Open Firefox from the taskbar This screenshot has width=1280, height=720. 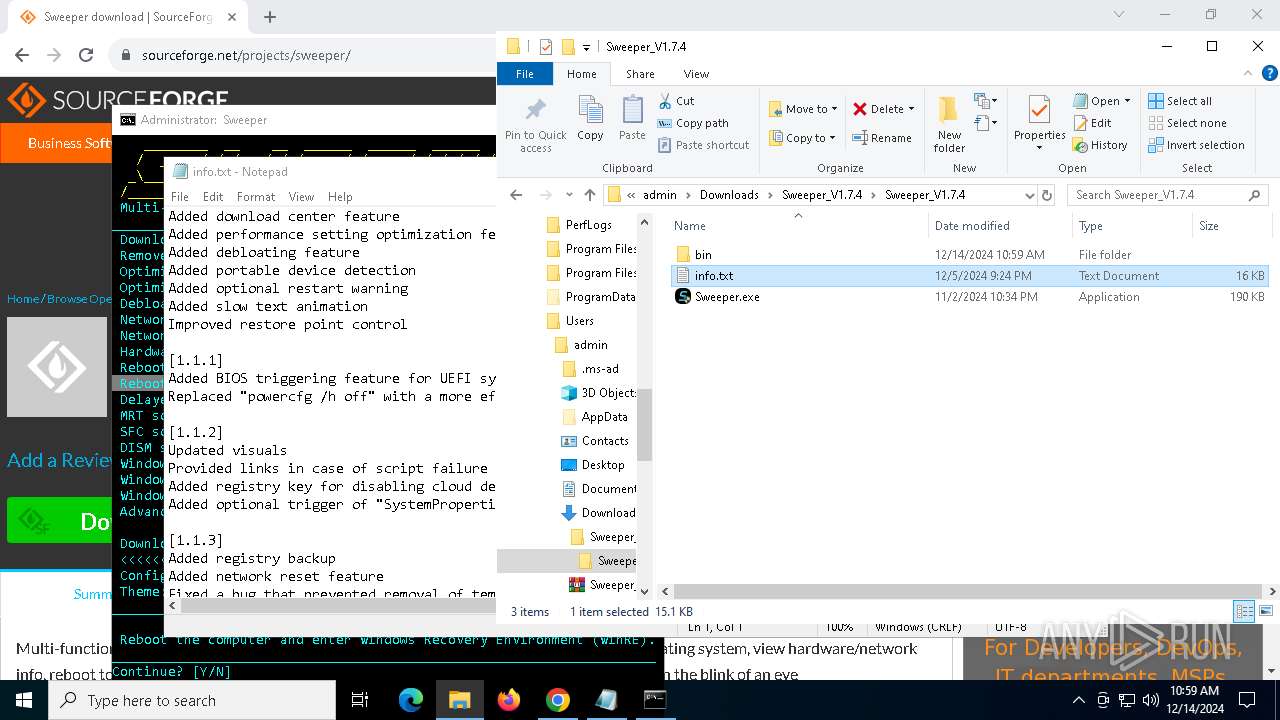click(509, 700)
